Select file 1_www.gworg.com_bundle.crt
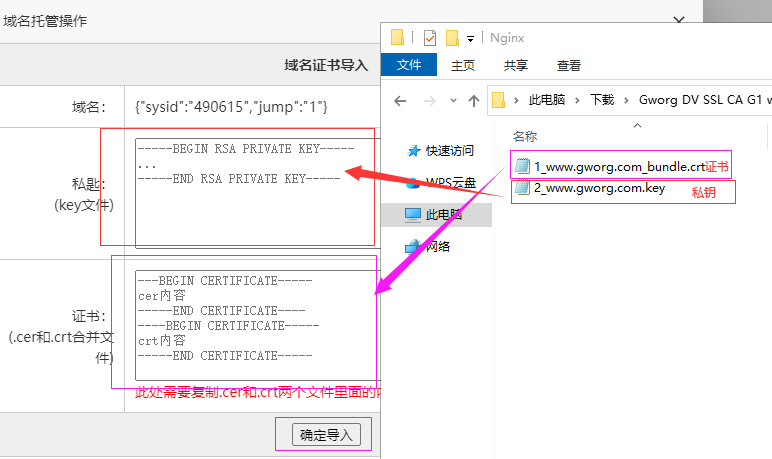The image size is (772, 459). 620,166
